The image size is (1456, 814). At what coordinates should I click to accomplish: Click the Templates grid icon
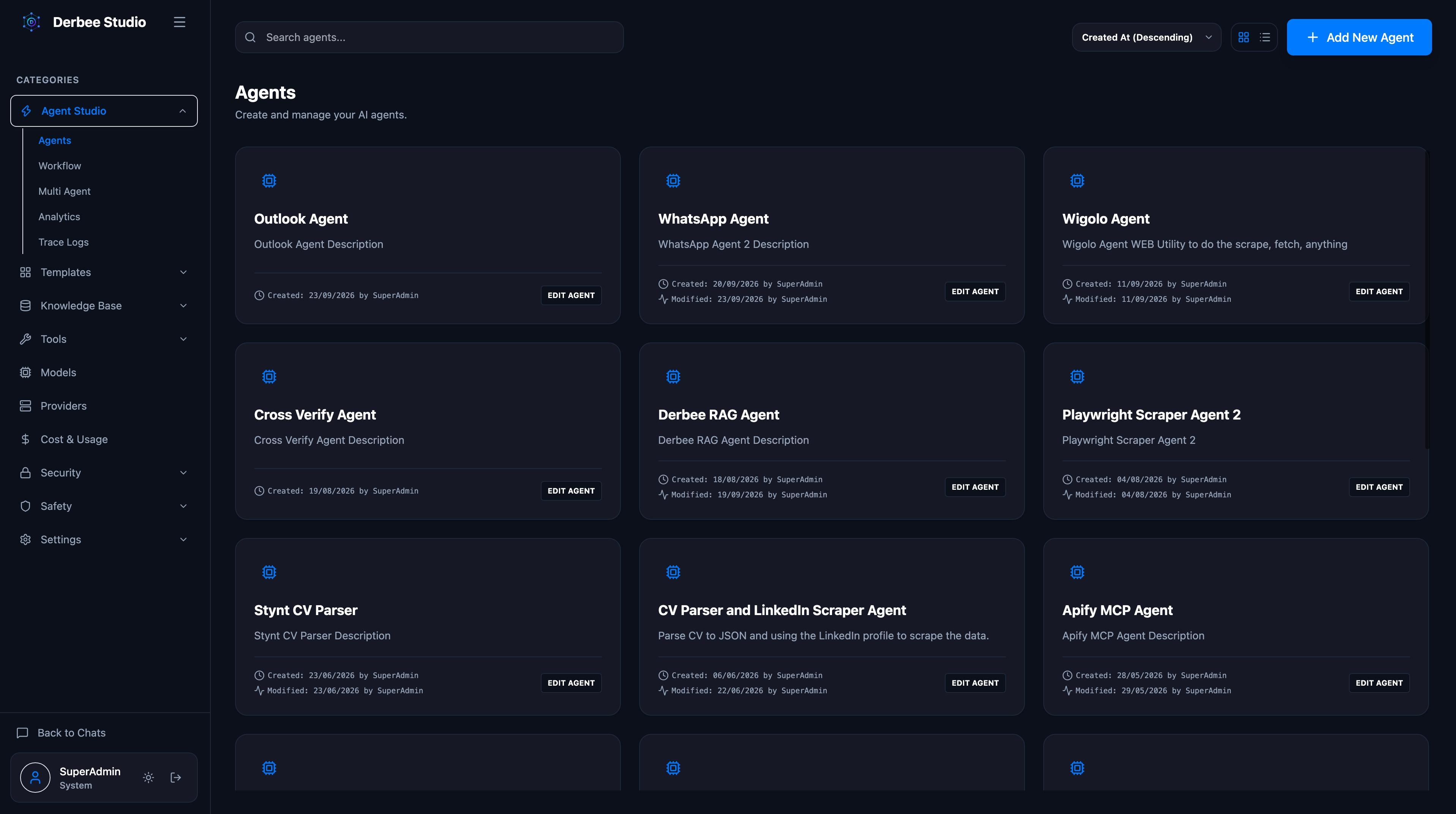pyautogui.click(x=25, y=272)
